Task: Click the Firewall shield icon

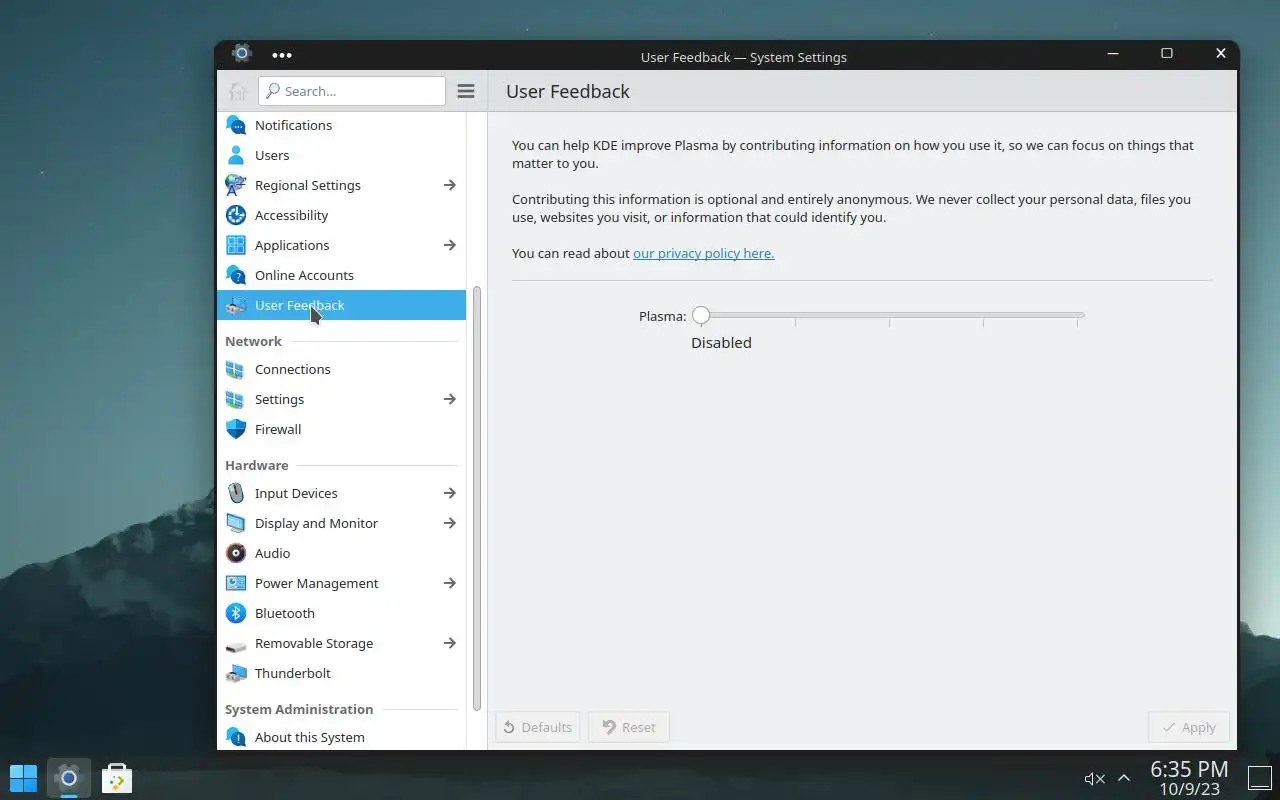Action: (236, 429)
